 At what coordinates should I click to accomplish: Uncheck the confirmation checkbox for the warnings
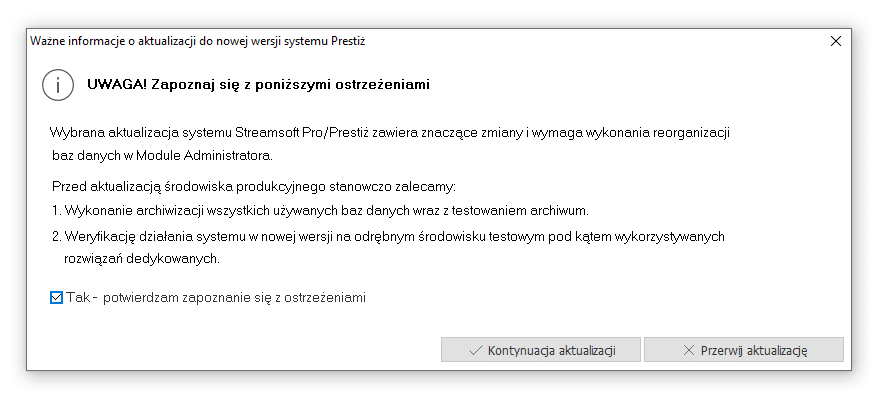[56, 297]
